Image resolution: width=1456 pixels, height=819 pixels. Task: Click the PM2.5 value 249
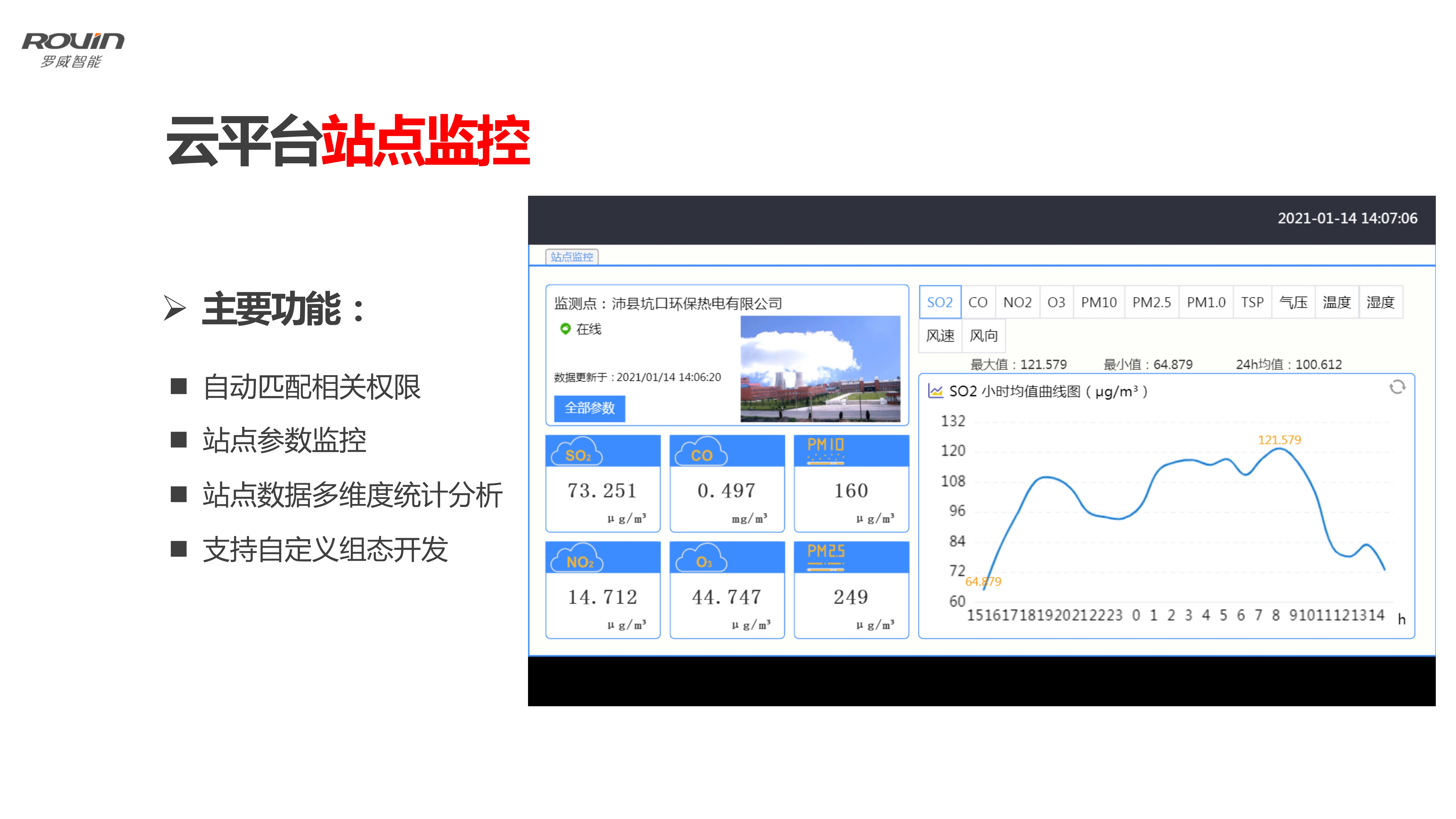(851, 597)
